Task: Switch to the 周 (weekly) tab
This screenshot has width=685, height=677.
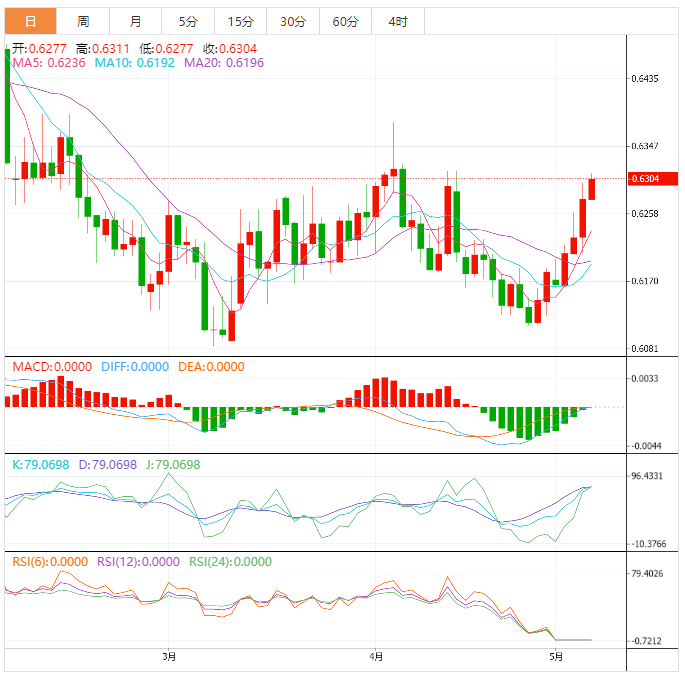Action: [83, 21]
